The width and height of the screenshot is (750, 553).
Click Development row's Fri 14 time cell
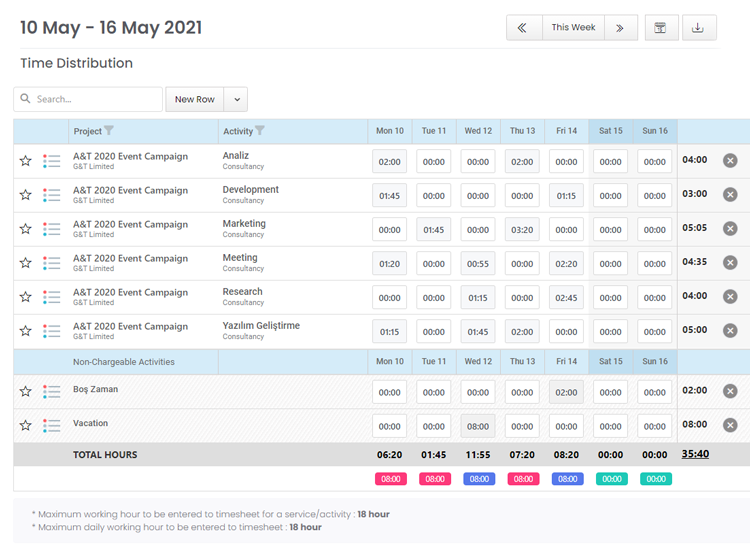[x=566, y=196]
